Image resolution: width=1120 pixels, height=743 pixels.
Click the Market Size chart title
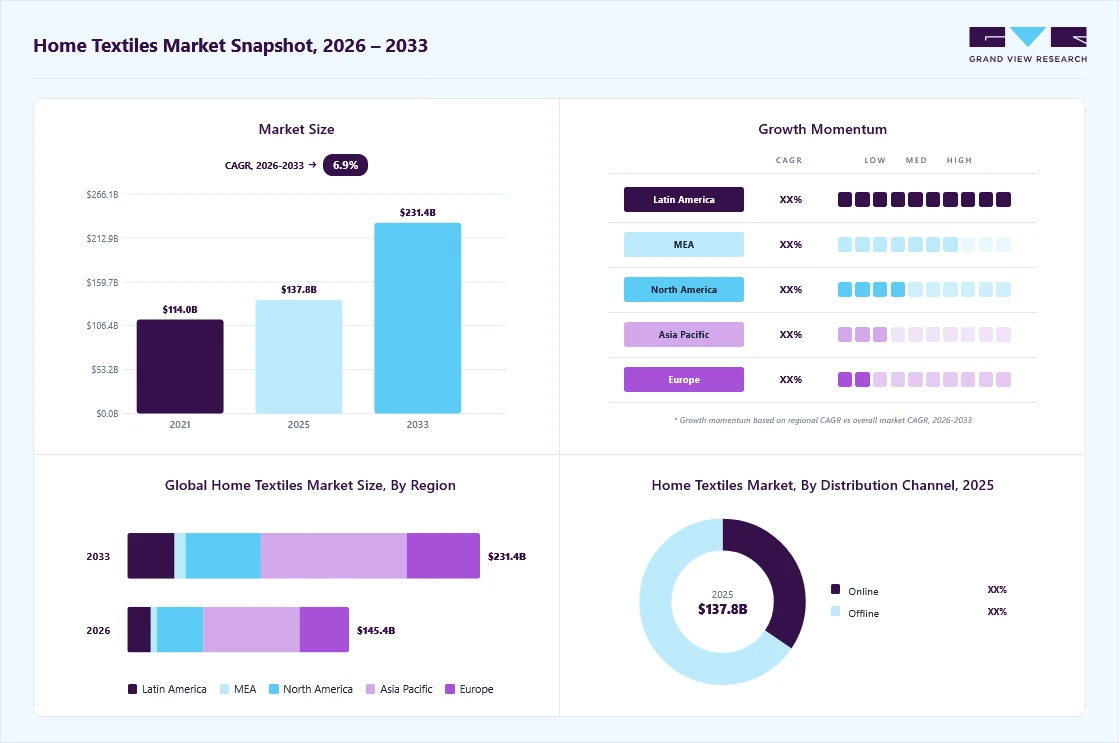[x=296, y=129]
